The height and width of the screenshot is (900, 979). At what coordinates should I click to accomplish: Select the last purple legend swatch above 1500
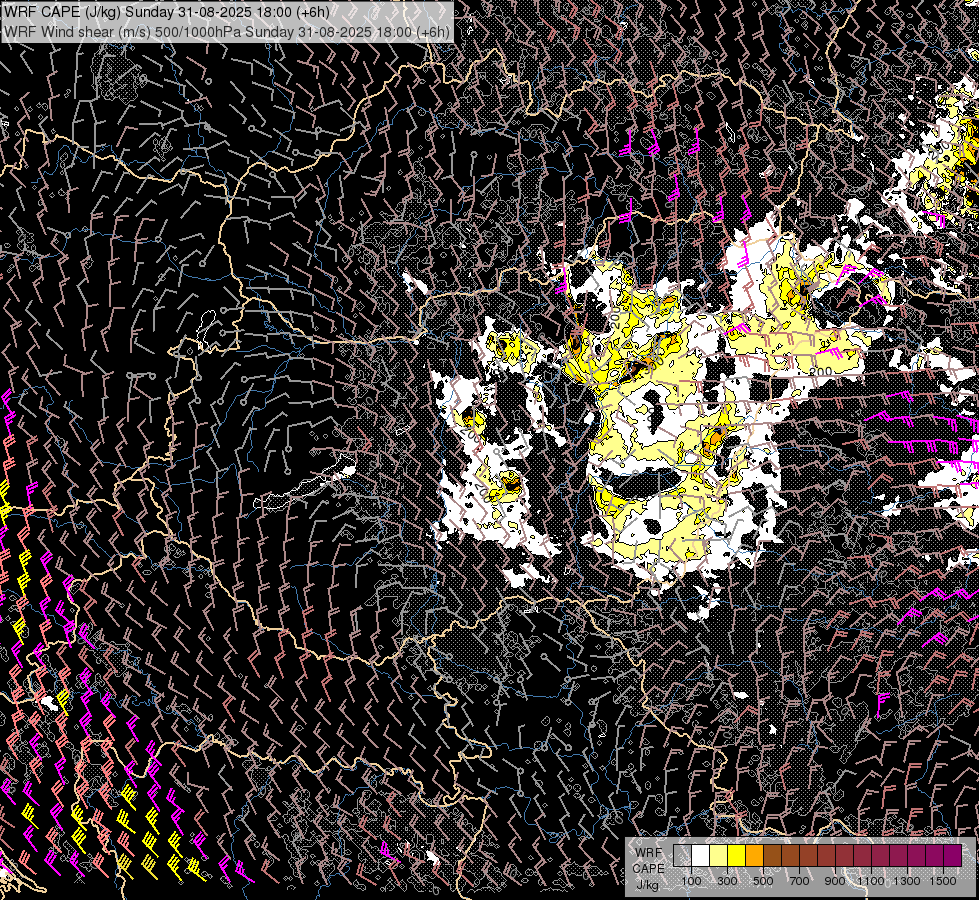[952, 855]
